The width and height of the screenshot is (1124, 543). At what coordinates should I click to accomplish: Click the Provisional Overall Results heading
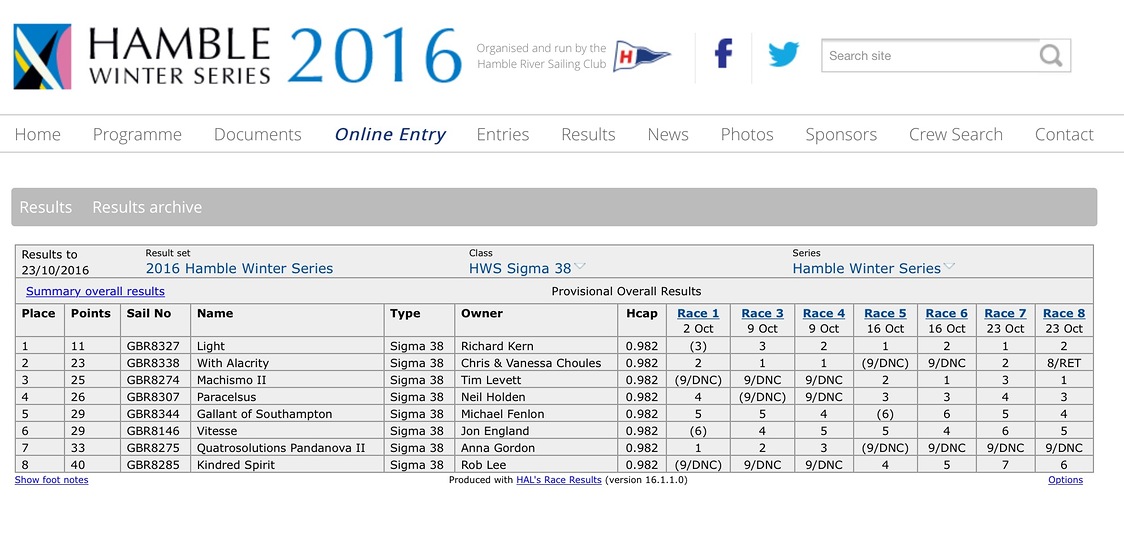(x=626, y=291)
